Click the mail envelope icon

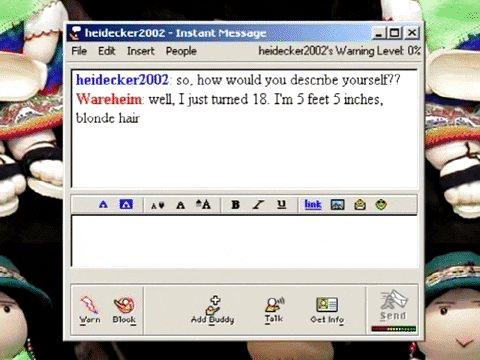point(360,204)
